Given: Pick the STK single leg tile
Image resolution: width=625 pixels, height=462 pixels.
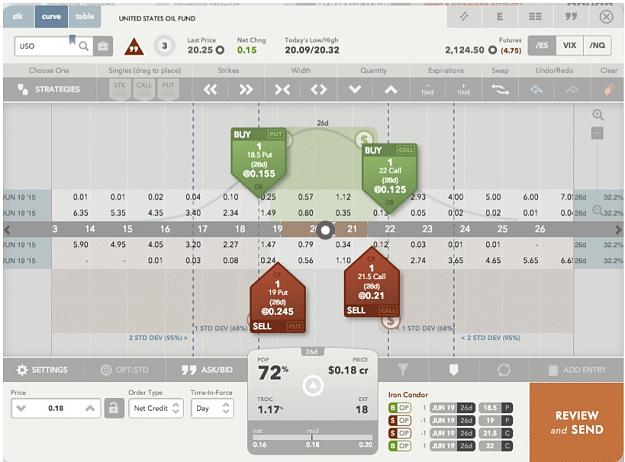Looking at the screenshot, I should [x=120, y=89].
